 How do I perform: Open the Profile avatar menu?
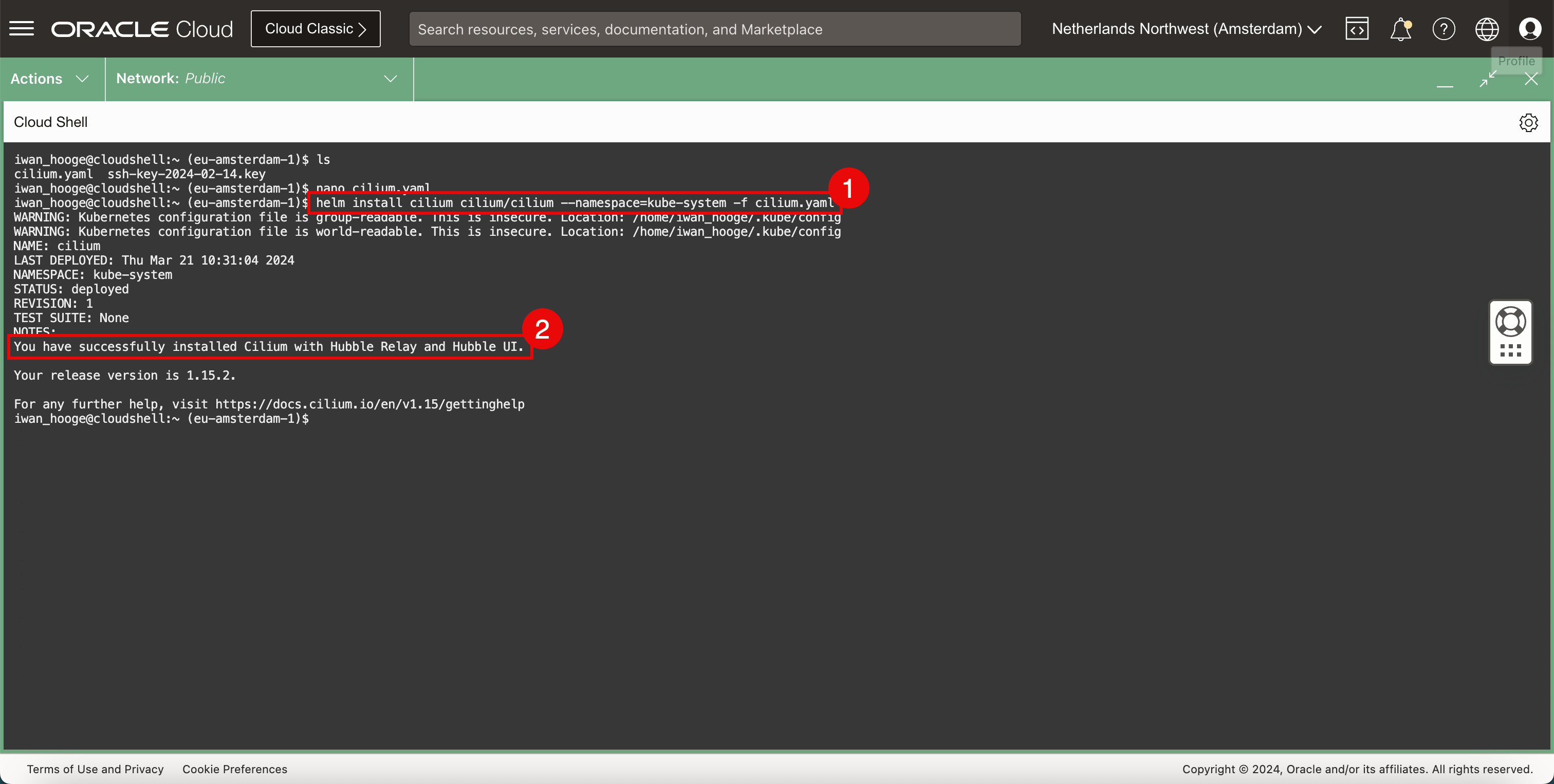(x=1530, y=28)
